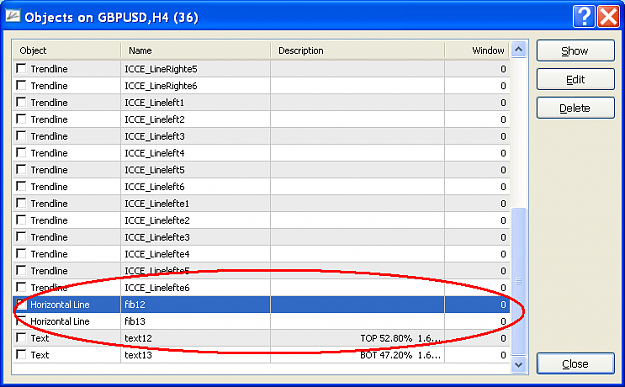
Task: Click the ICCE_Linelefte4 name cell
Action: click(195, 254)
